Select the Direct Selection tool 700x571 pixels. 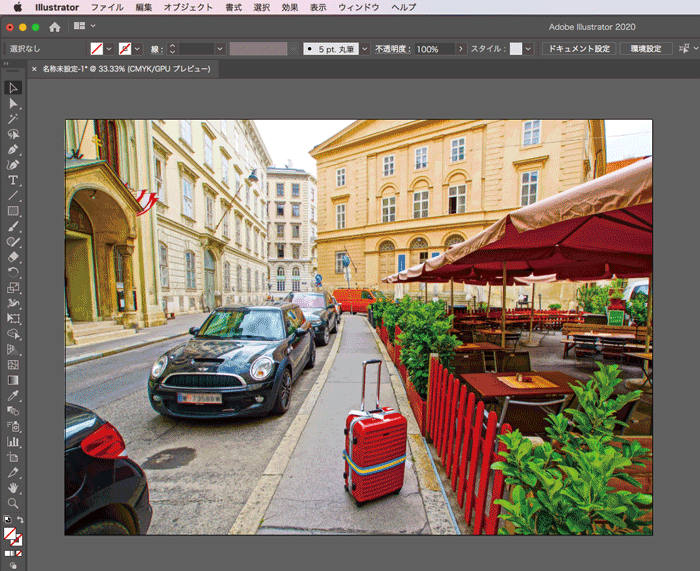13,103
